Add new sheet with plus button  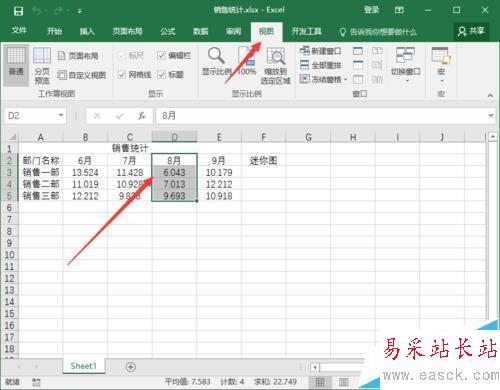[131, 367]
